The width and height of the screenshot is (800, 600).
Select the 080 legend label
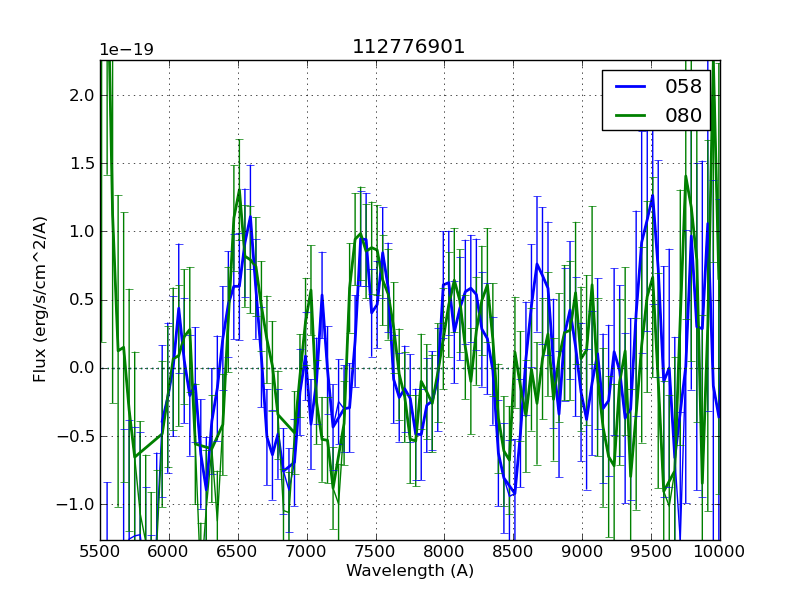tap(684, 115)
